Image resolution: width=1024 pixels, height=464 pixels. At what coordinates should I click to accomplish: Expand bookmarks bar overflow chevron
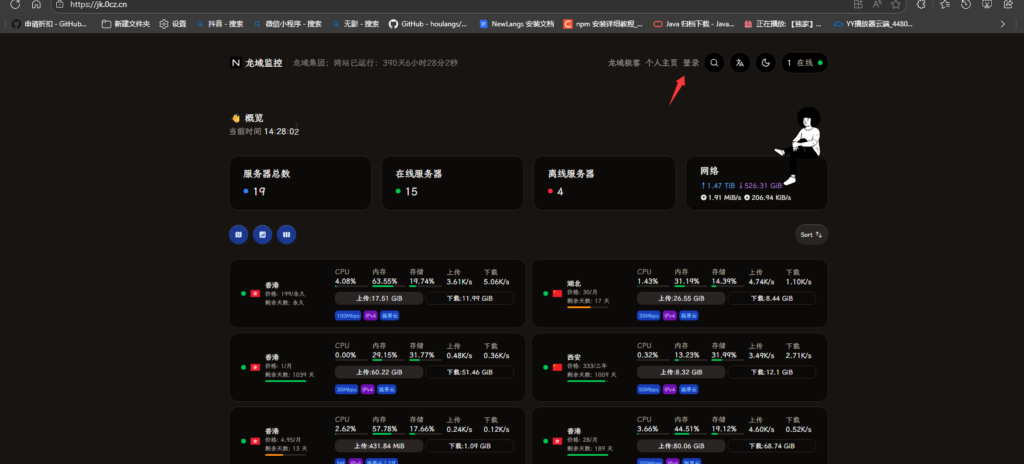click(1003, 24)
